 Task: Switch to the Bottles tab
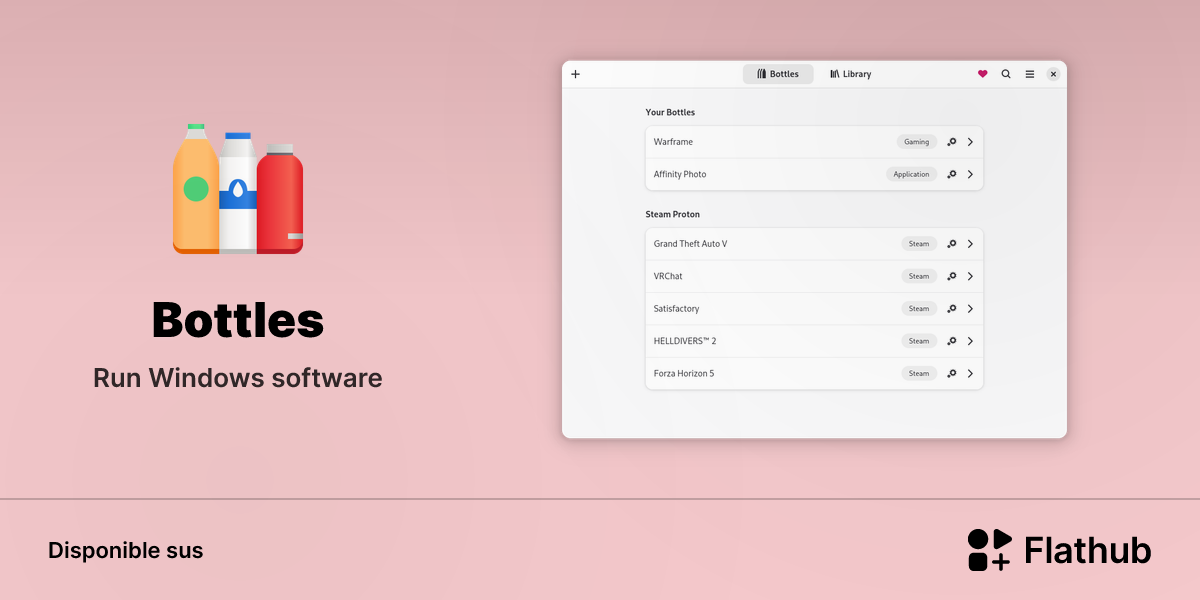pyautogui.click(x=778, y=74)
